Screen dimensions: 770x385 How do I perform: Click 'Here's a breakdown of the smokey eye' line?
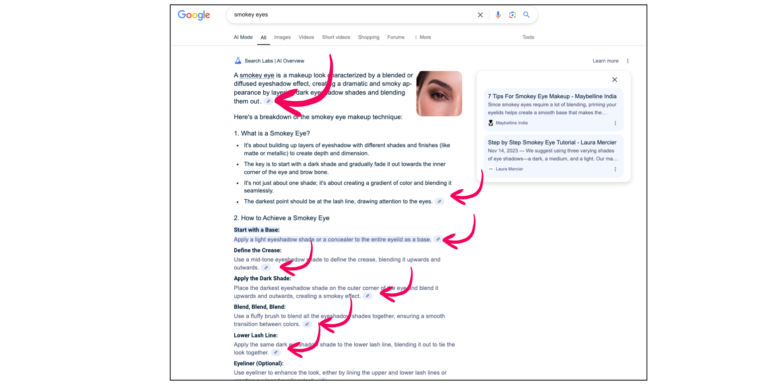point(318,117)
